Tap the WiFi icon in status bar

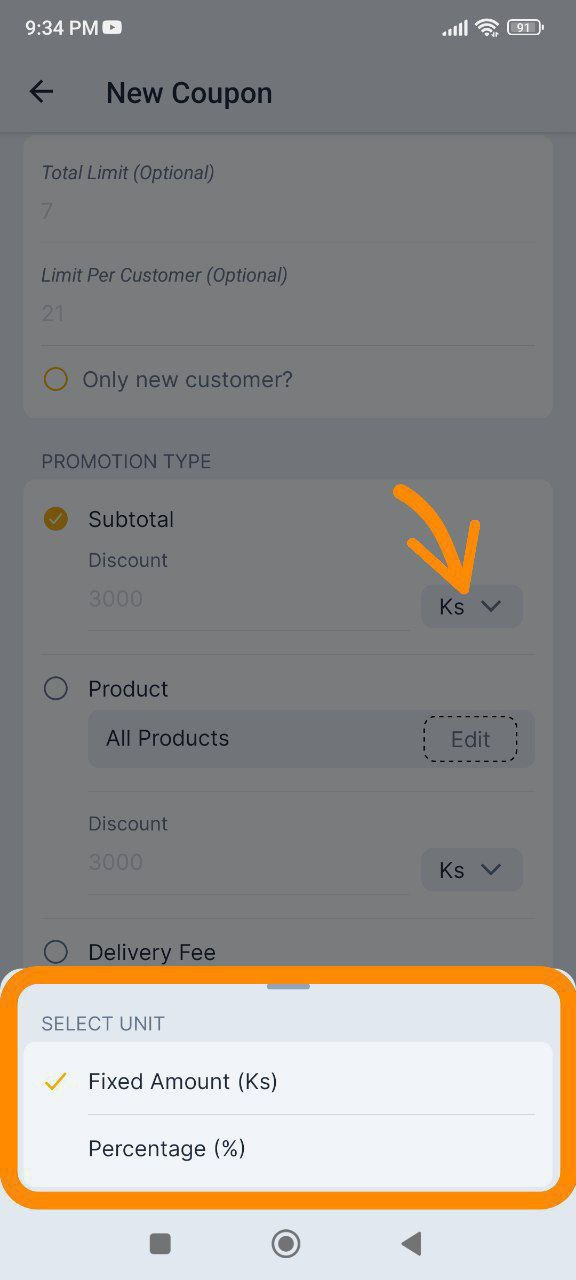pyautogui.click(x=487, y=28)
